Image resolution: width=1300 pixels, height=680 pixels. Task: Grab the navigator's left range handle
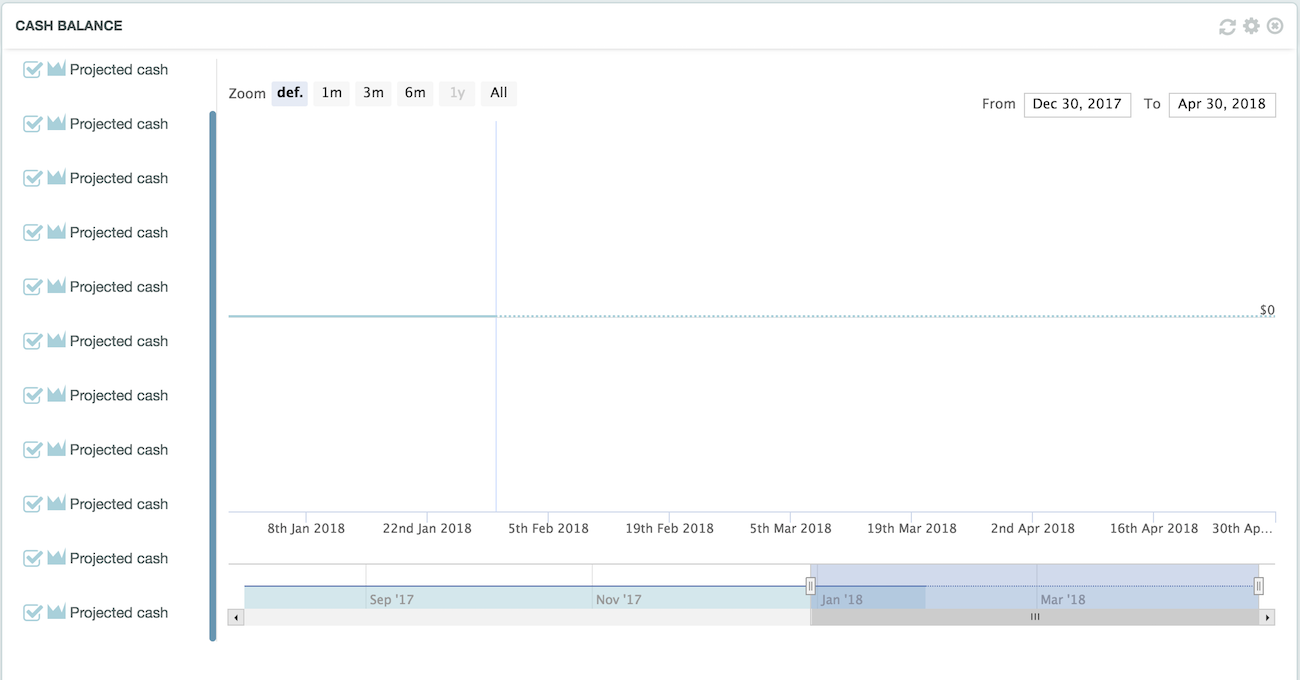click(811, 586)
